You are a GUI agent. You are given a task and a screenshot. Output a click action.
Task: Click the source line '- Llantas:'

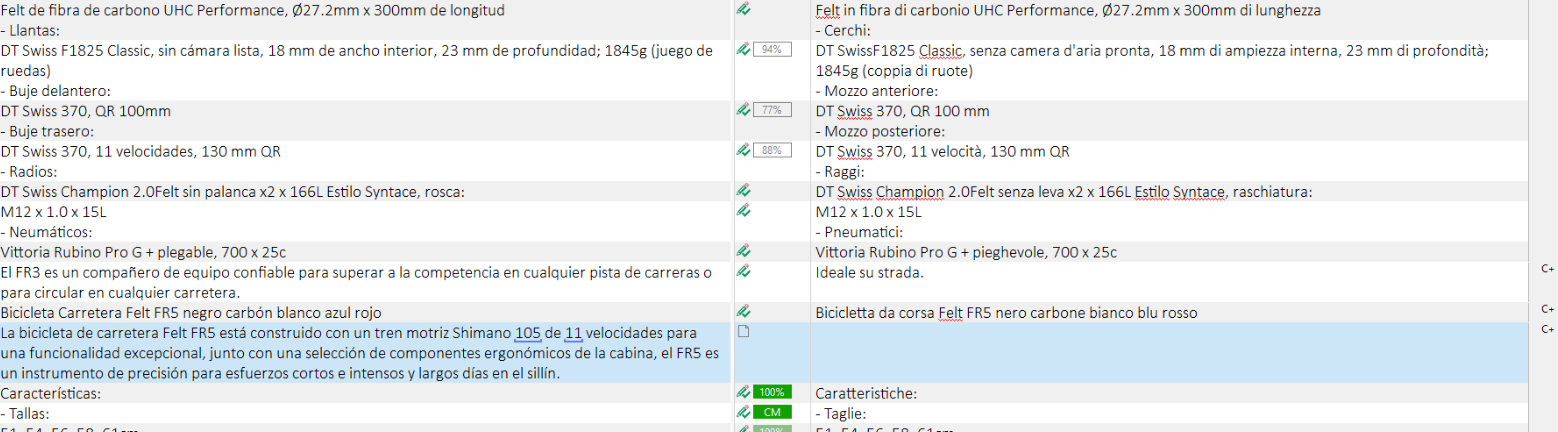point(29,31)
